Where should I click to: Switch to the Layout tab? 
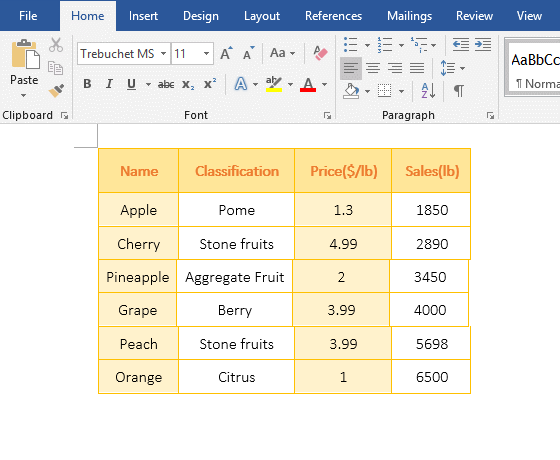click(262, 16)
